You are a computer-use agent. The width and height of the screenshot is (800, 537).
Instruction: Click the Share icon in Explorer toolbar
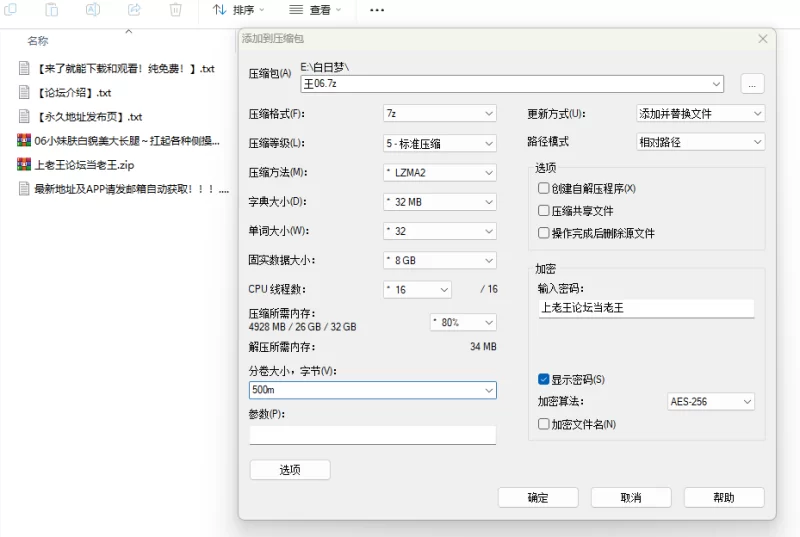[134, 9]
